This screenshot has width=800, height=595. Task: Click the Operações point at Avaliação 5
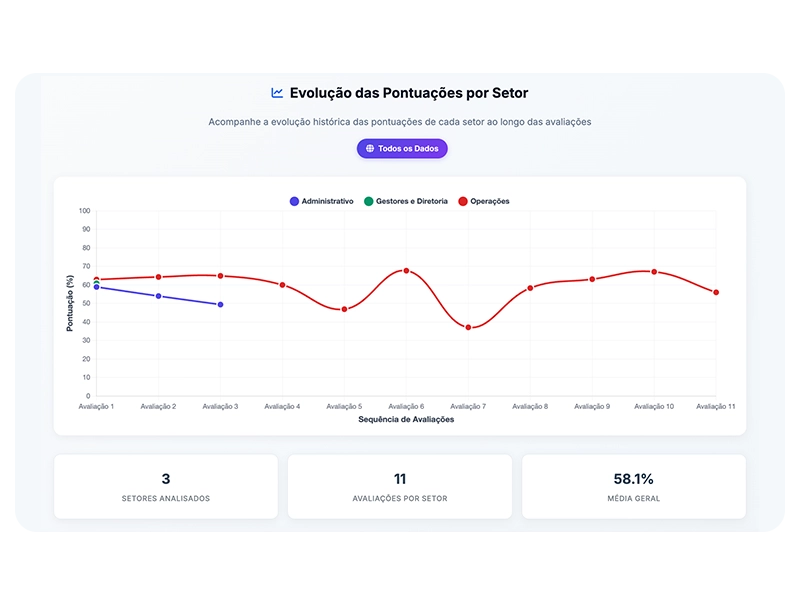point(344,309)
